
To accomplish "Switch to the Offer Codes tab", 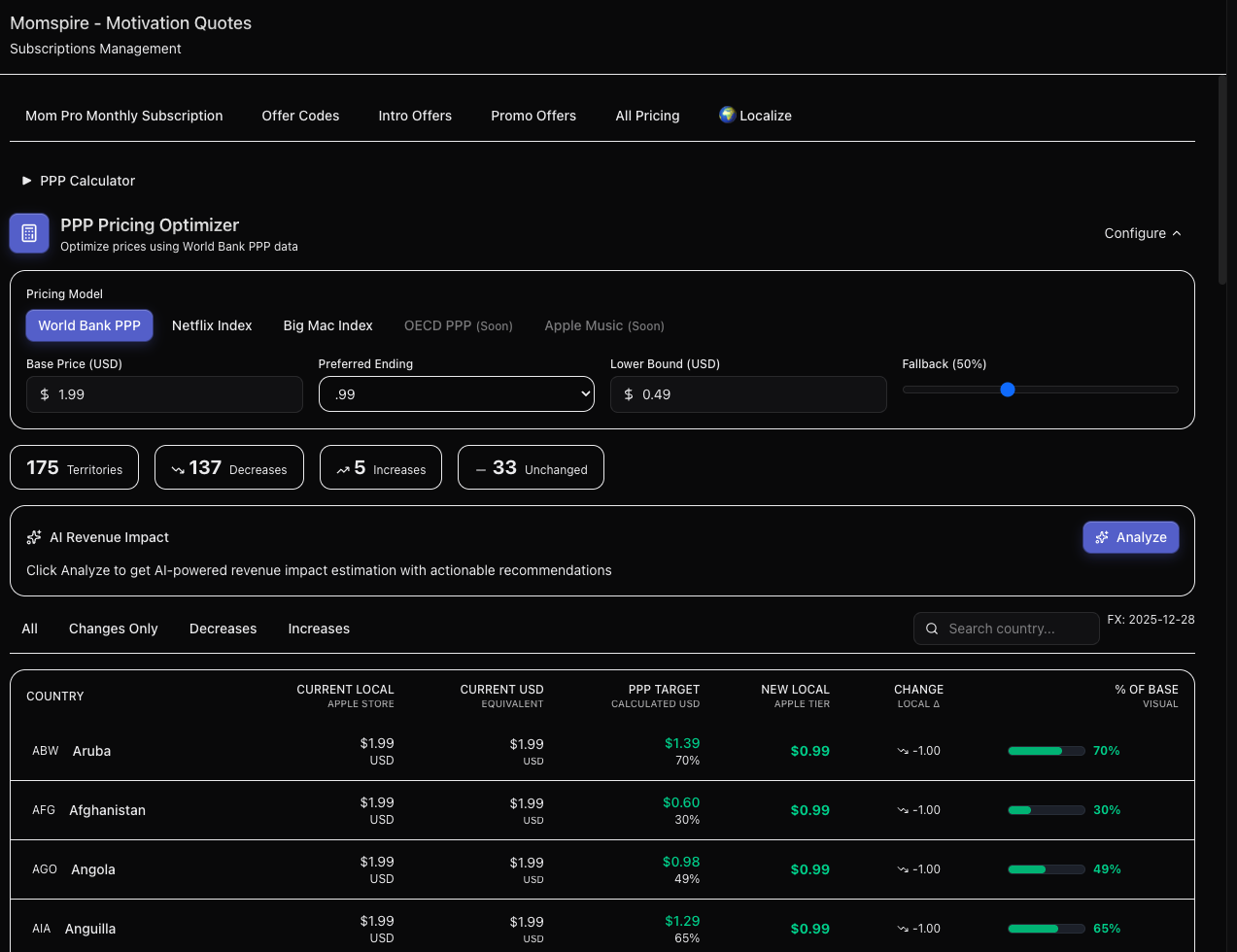I will click(300, 116).
